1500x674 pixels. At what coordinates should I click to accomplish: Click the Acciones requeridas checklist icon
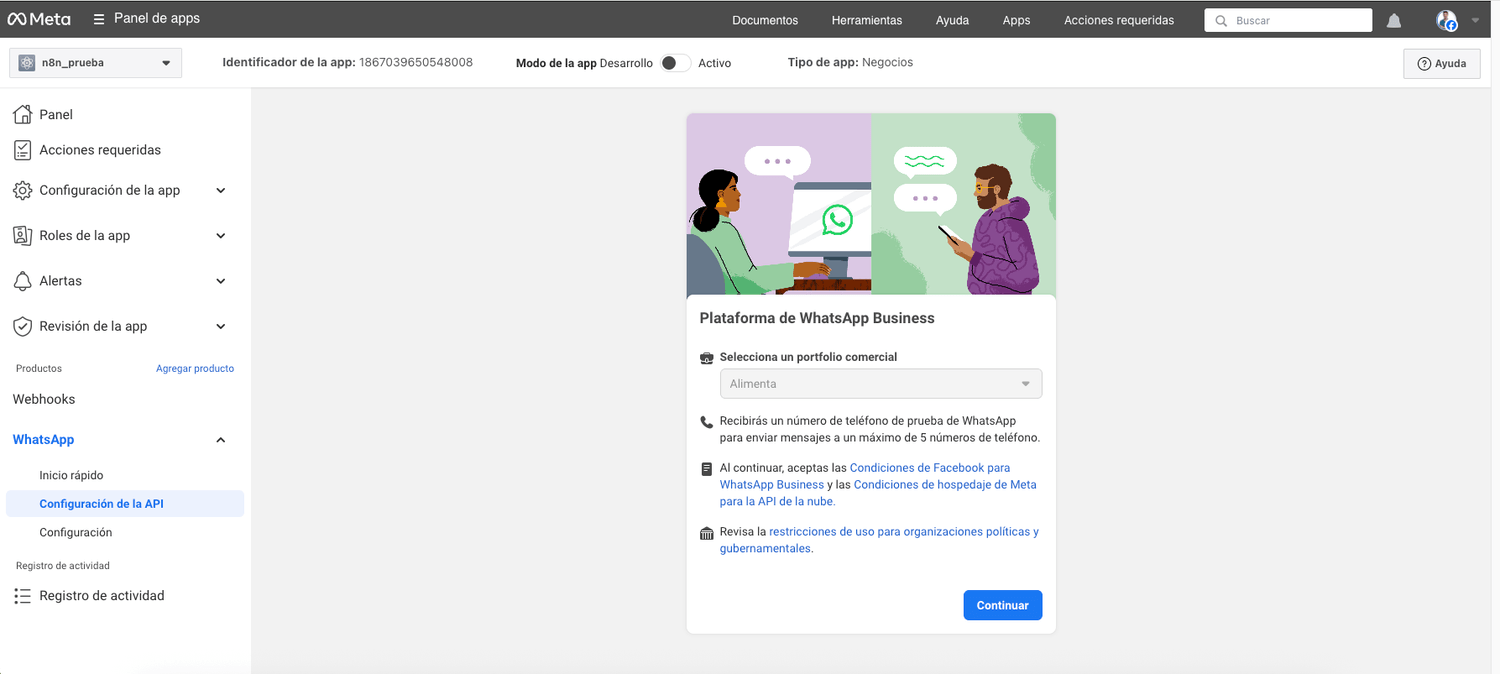pyautogui.click(x=22, y=150)
